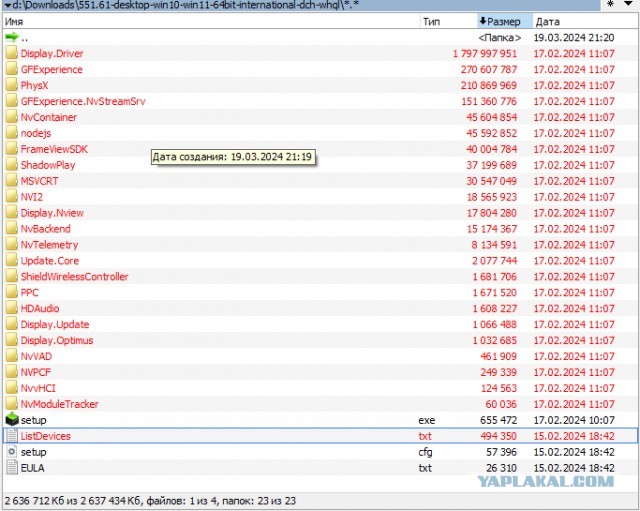The image size is (640, 511).
Task: Click the <Папка> label in parent row
Action: coord(500,38)
